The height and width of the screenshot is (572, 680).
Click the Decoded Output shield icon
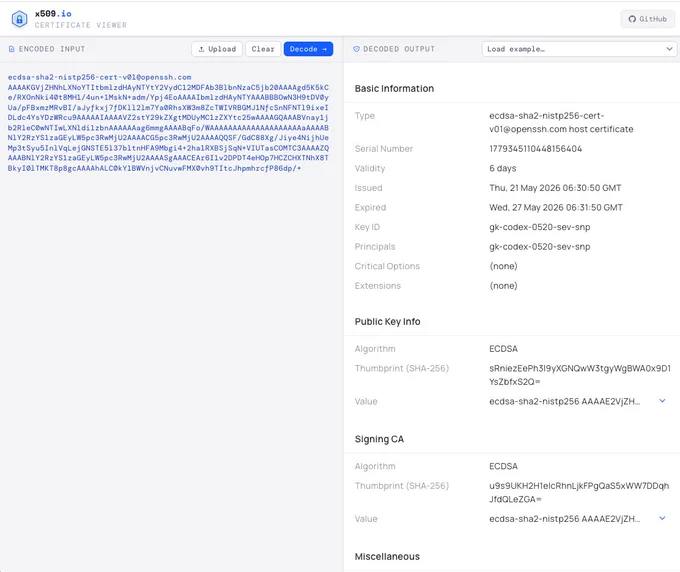356,49
